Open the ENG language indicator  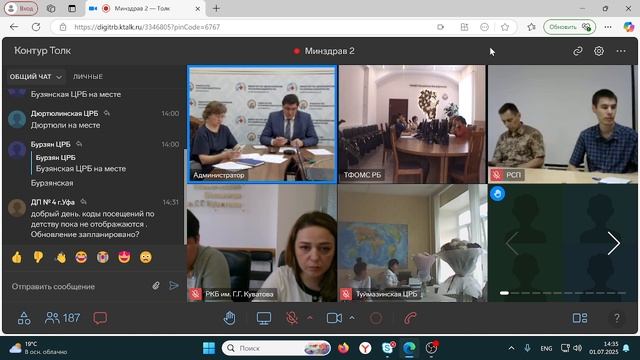pyautogui.click(x=546, y=348)
